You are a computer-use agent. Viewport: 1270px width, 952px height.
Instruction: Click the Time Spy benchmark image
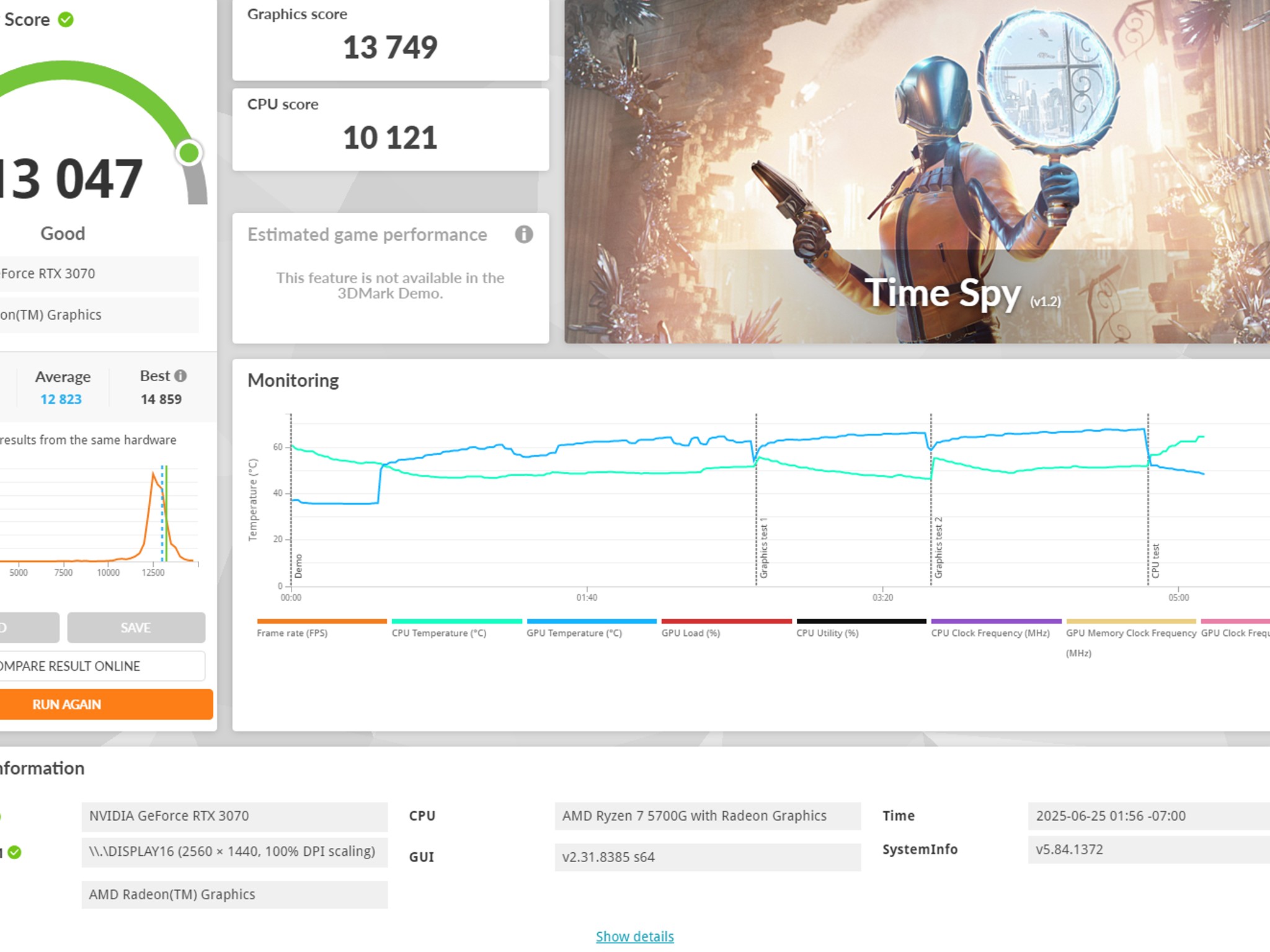[x=917, y=172]
